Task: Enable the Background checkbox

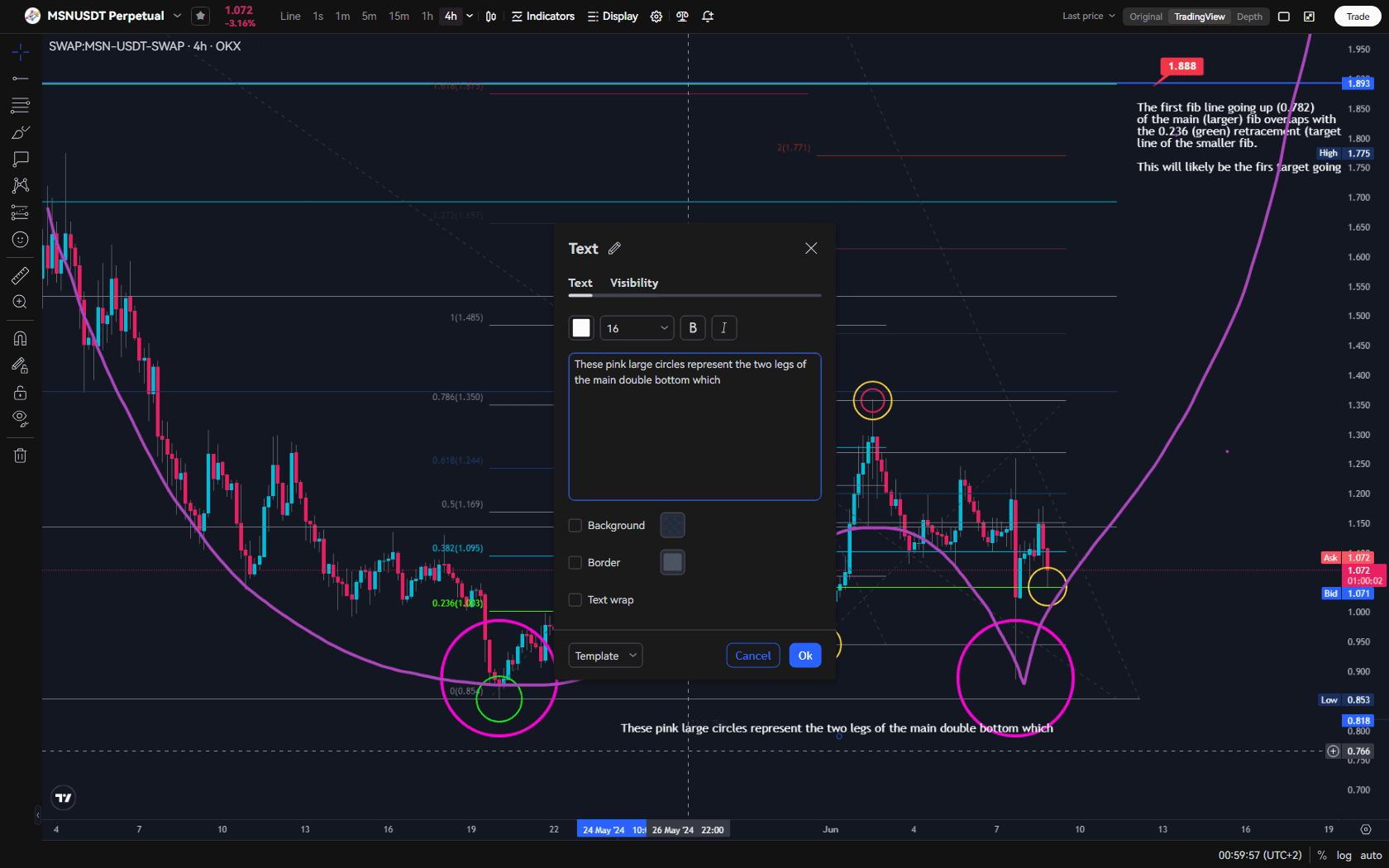Action: 575,526
